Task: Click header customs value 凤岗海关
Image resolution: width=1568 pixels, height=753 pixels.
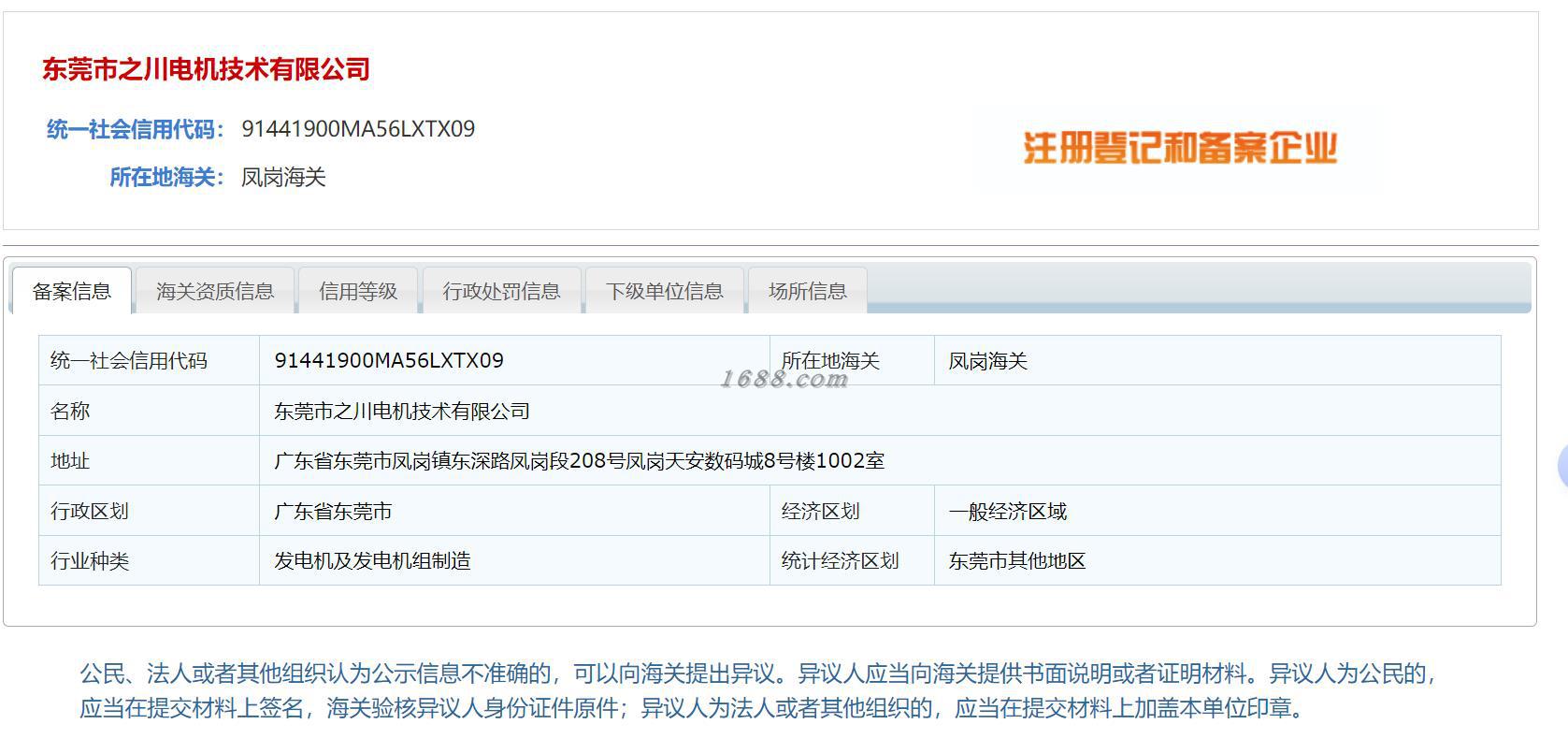Action: point(283,178)
